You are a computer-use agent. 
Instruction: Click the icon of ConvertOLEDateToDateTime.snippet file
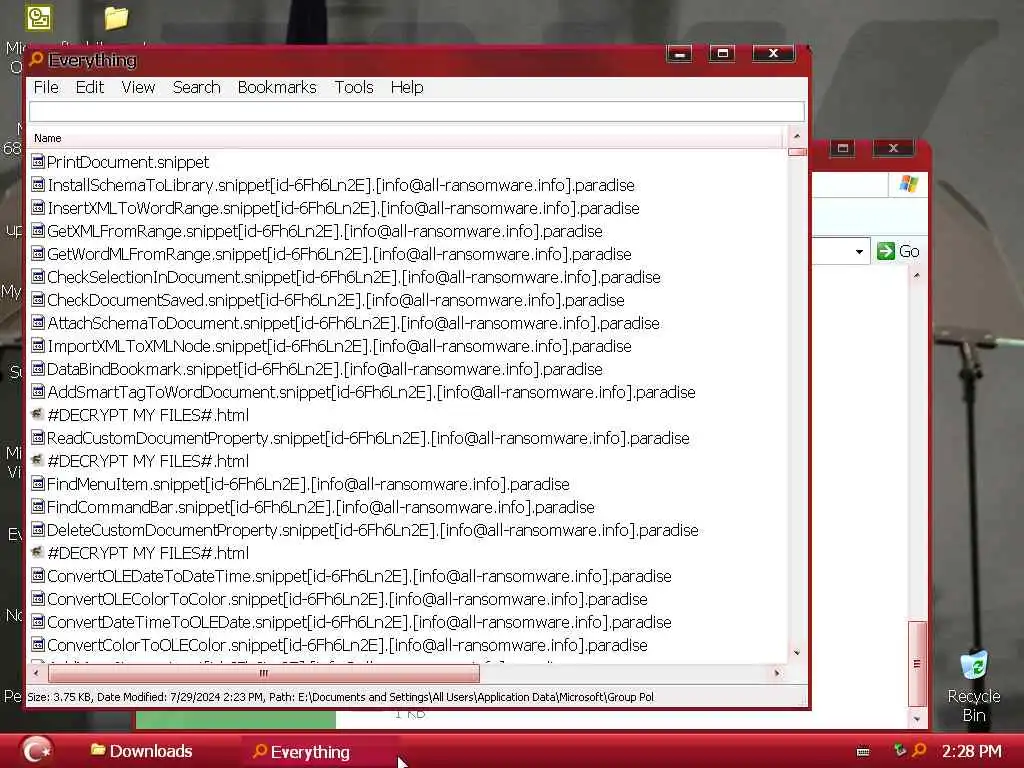(38, 576)
